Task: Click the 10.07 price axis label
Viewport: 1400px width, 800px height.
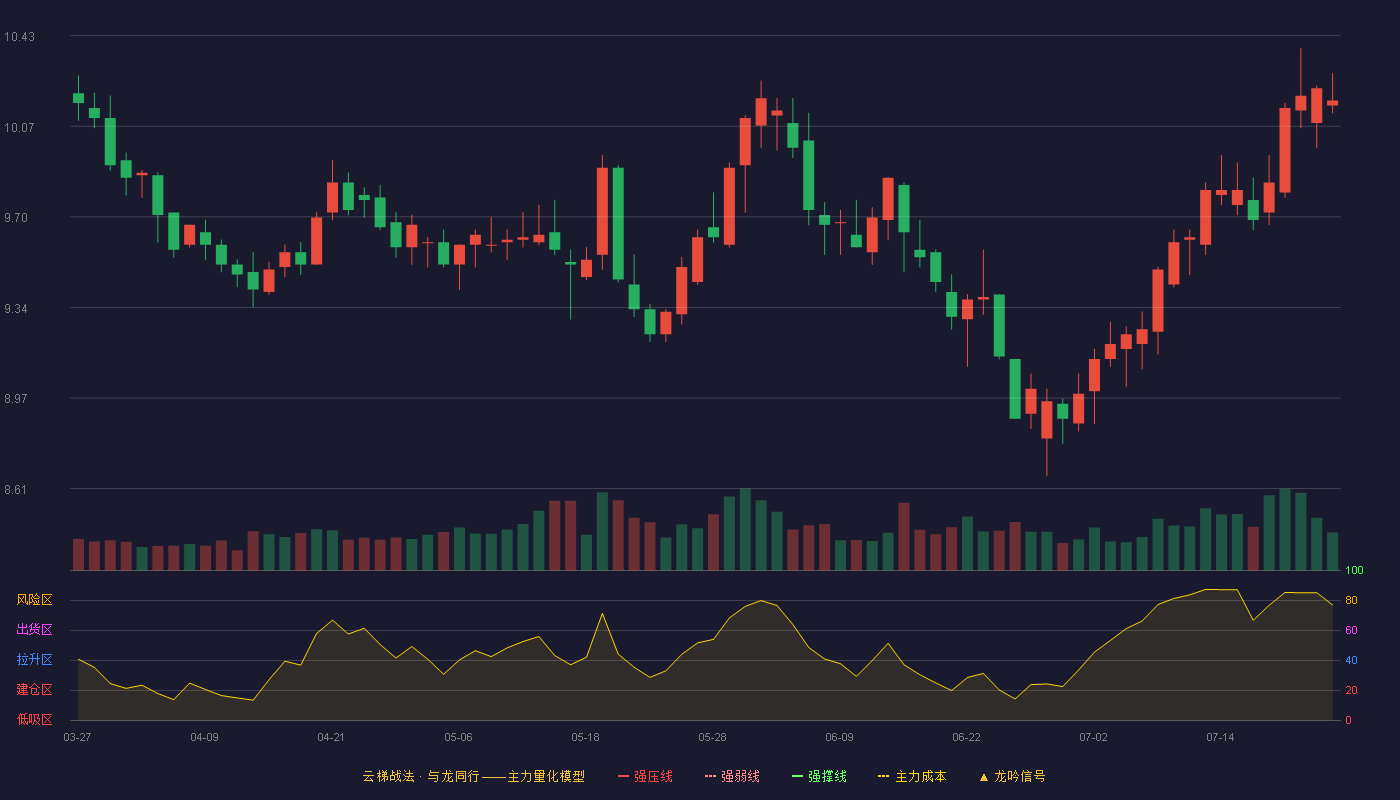Action: point(19,128)
